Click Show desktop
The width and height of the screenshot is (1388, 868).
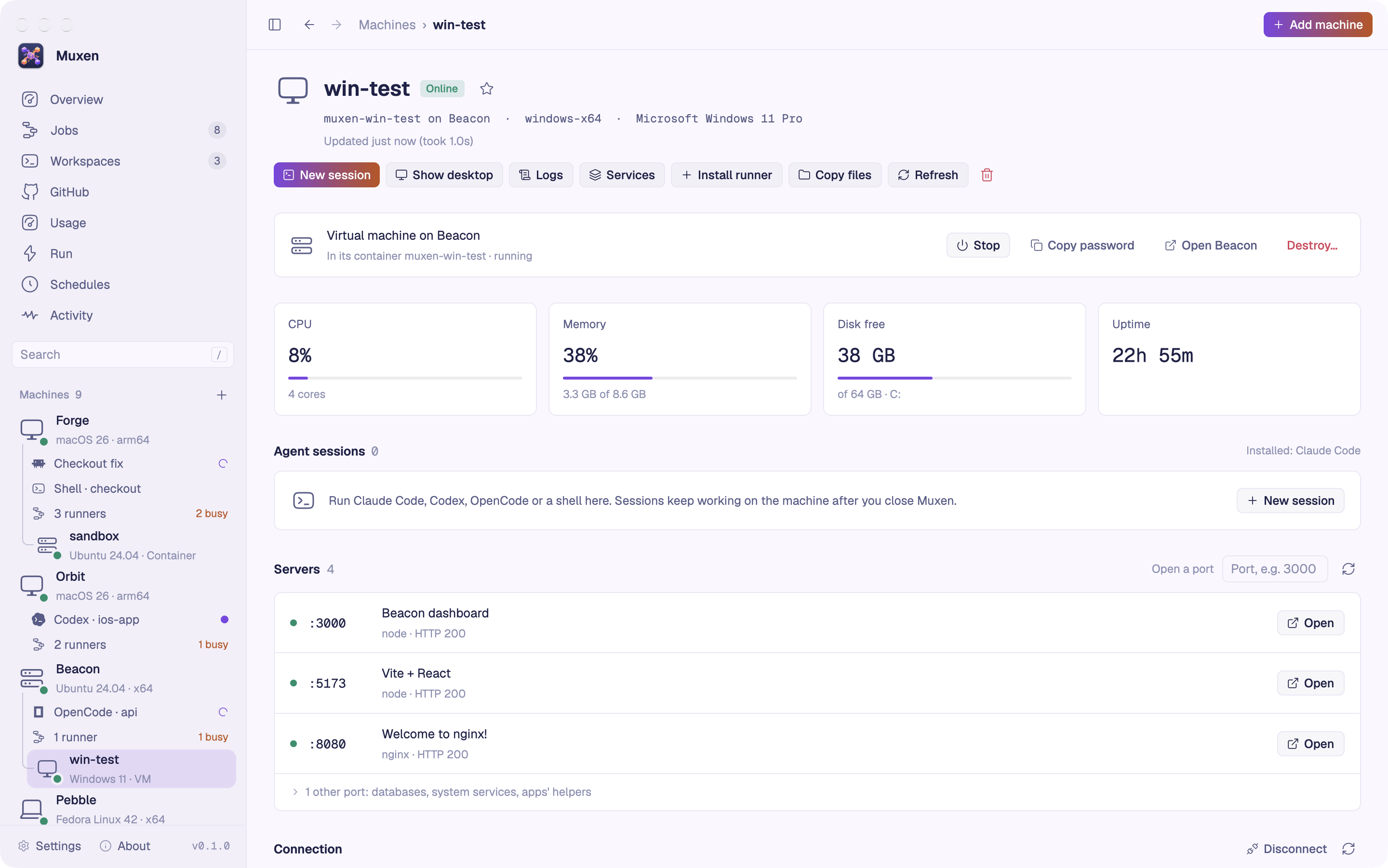444,174
